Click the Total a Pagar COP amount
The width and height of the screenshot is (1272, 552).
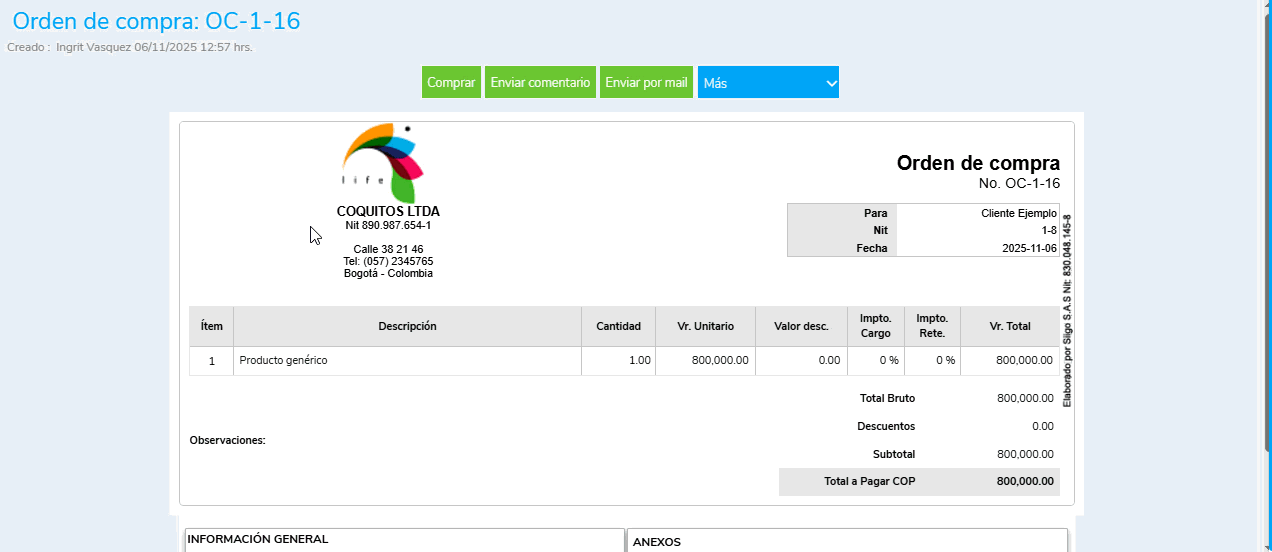tap(1025, 481)
